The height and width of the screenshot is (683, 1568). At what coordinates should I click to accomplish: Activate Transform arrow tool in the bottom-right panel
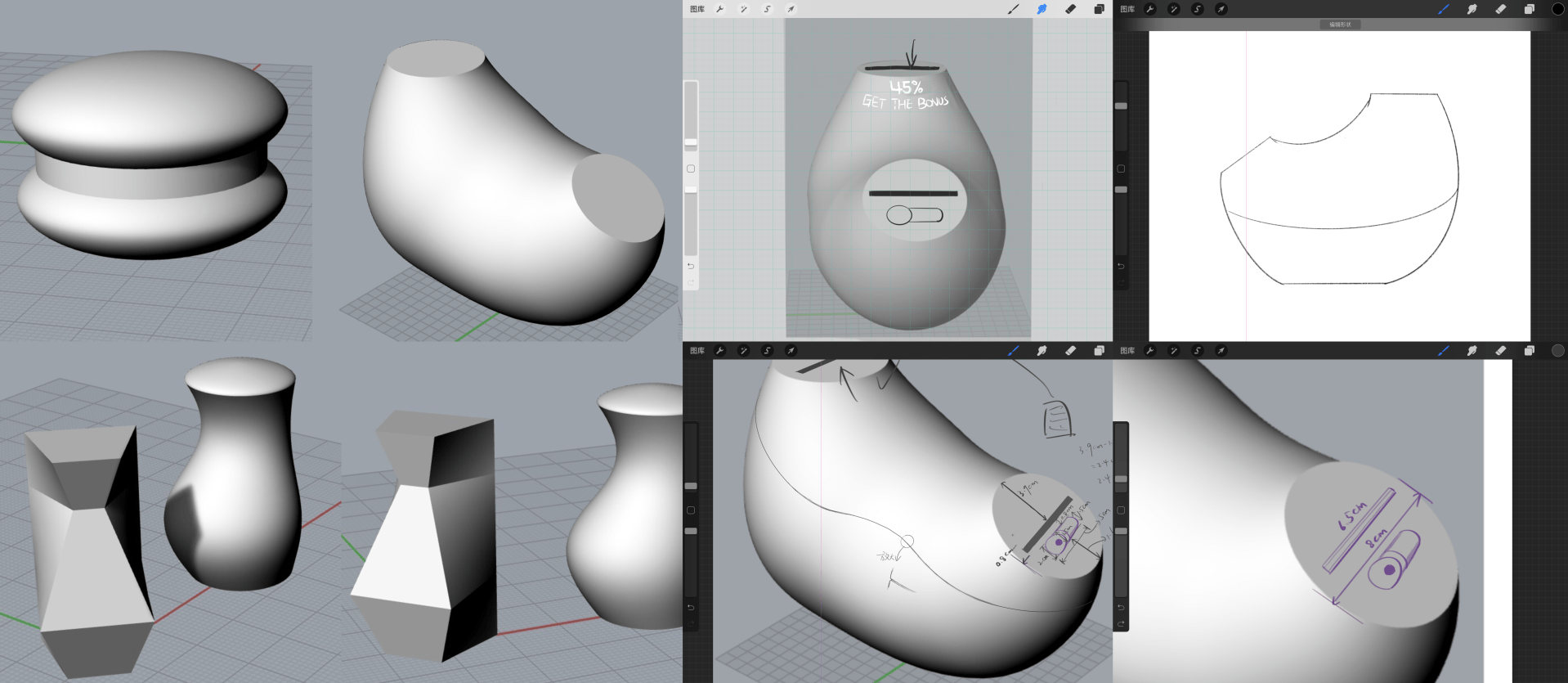coord(1221,351)
